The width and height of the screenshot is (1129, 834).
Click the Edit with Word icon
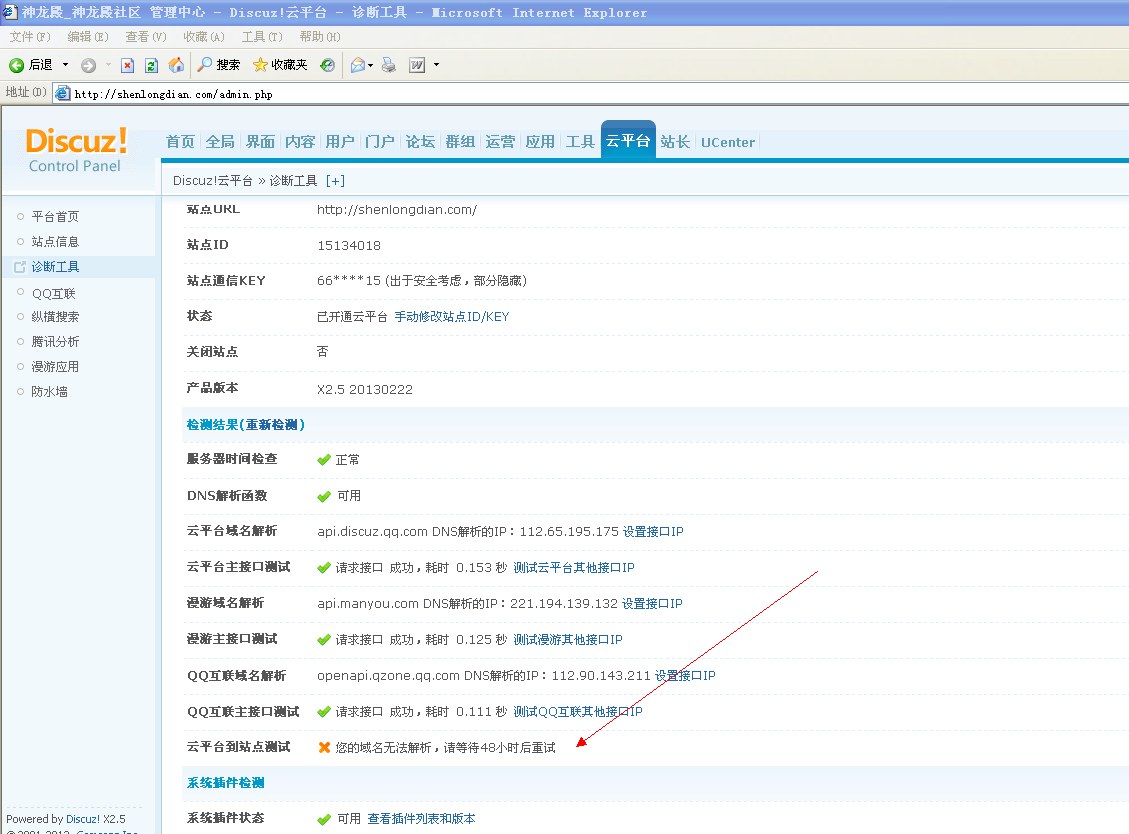[x=417, y=66]
